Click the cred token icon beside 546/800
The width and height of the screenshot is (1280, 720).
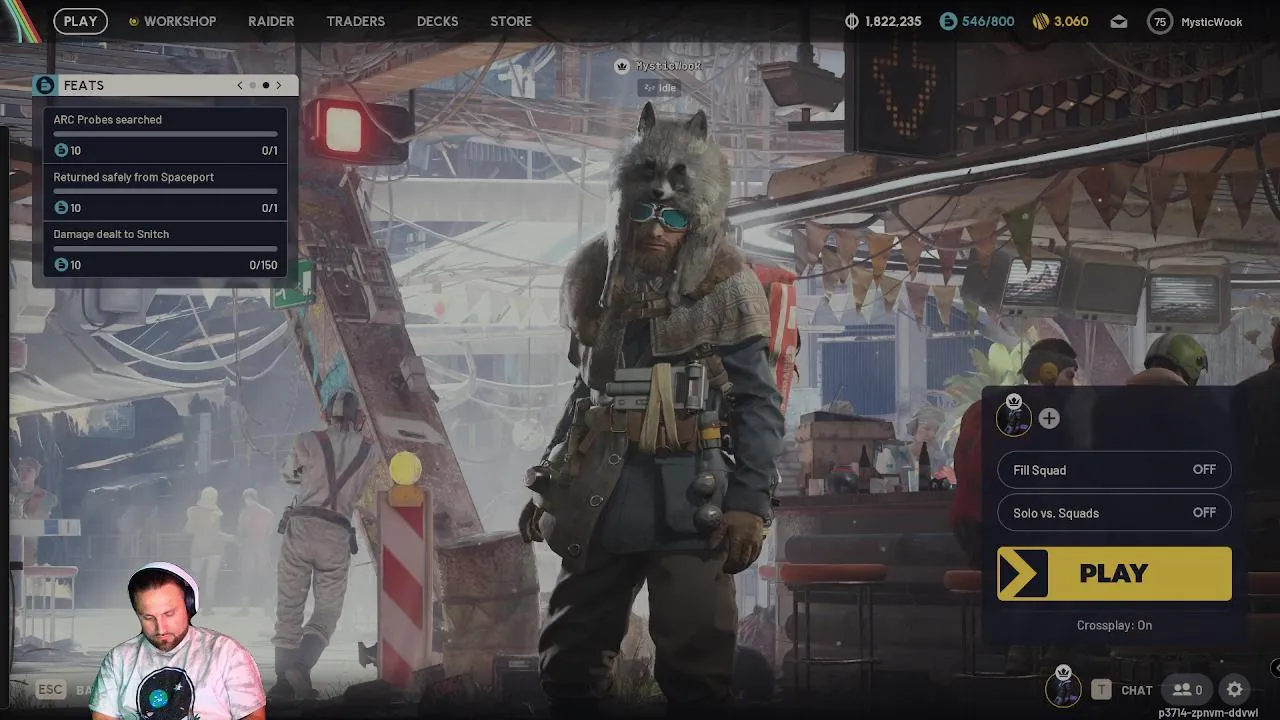pos(948,21)
